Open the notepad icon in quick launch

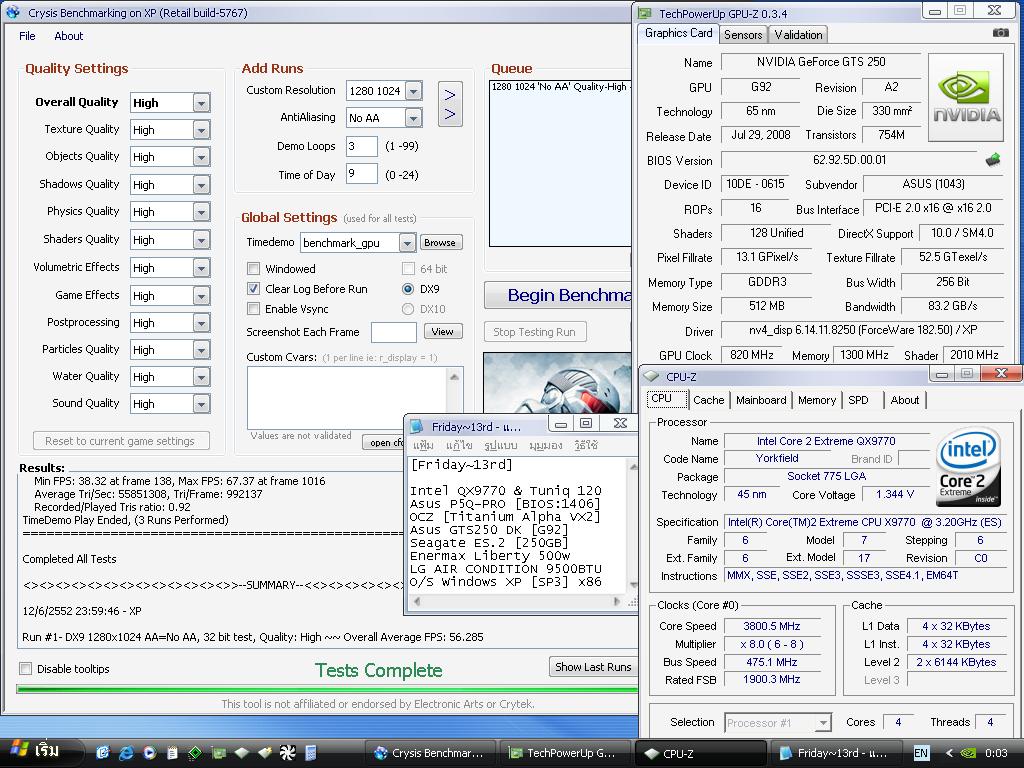coord(172,753)
